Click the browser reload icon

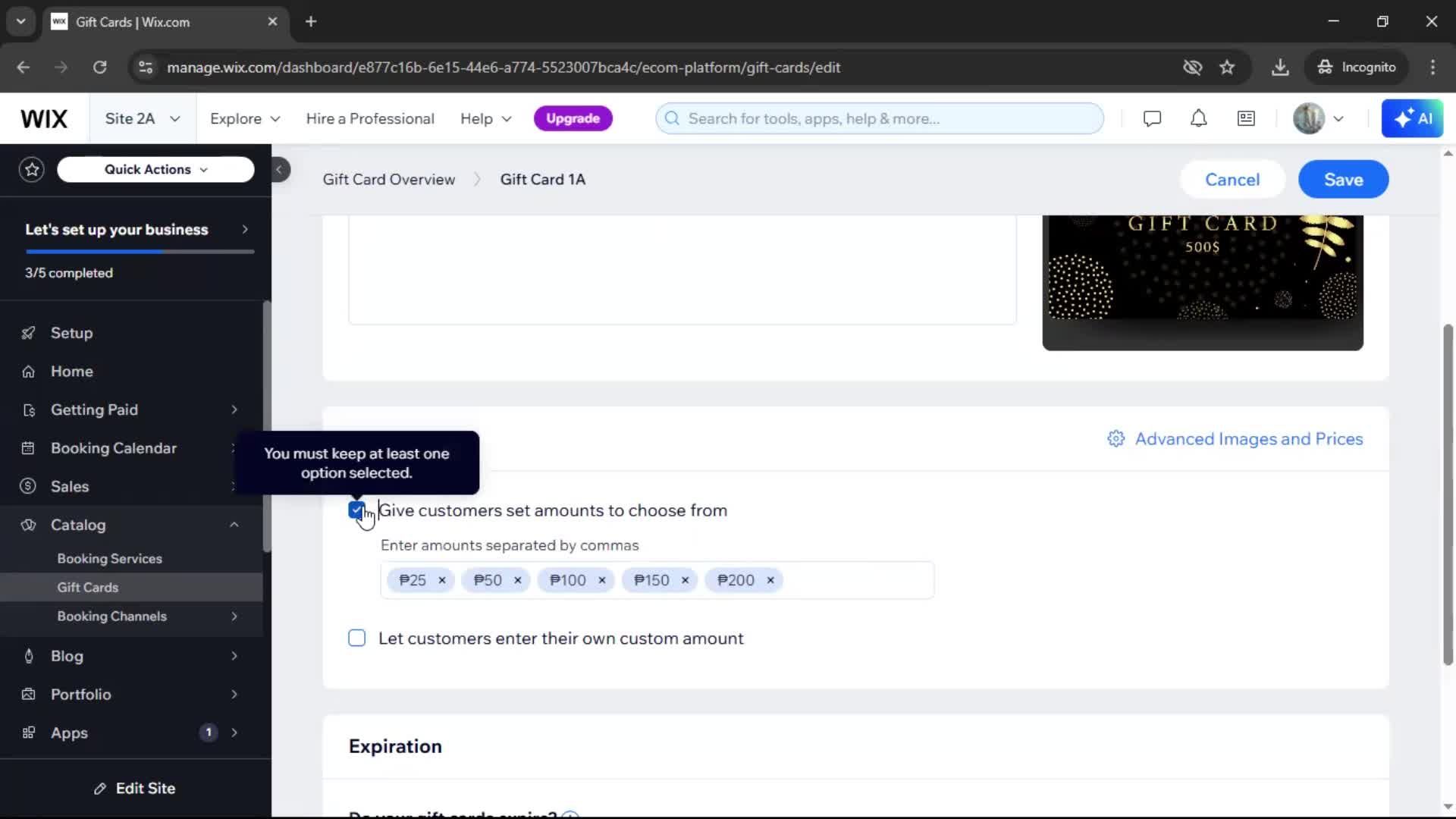[x=99, y=67]
